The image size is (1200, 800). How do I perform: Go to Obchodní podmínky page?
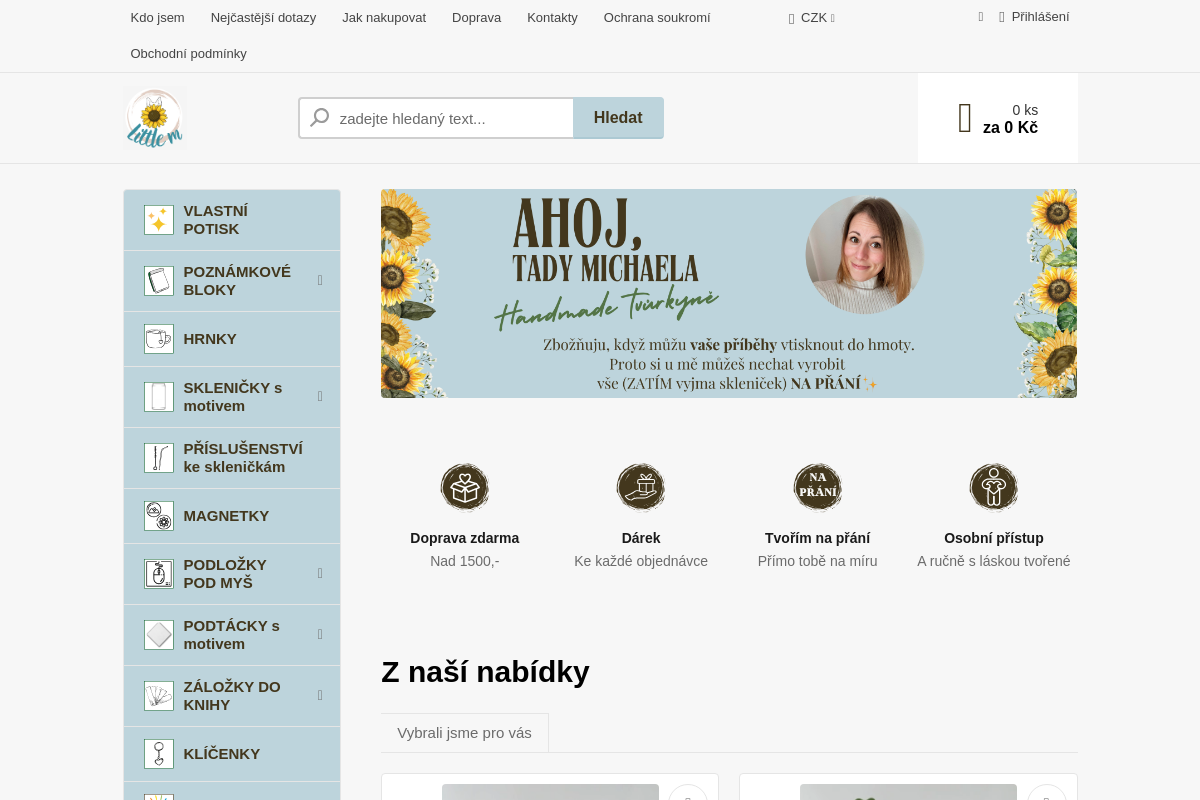tap(188, 53)
